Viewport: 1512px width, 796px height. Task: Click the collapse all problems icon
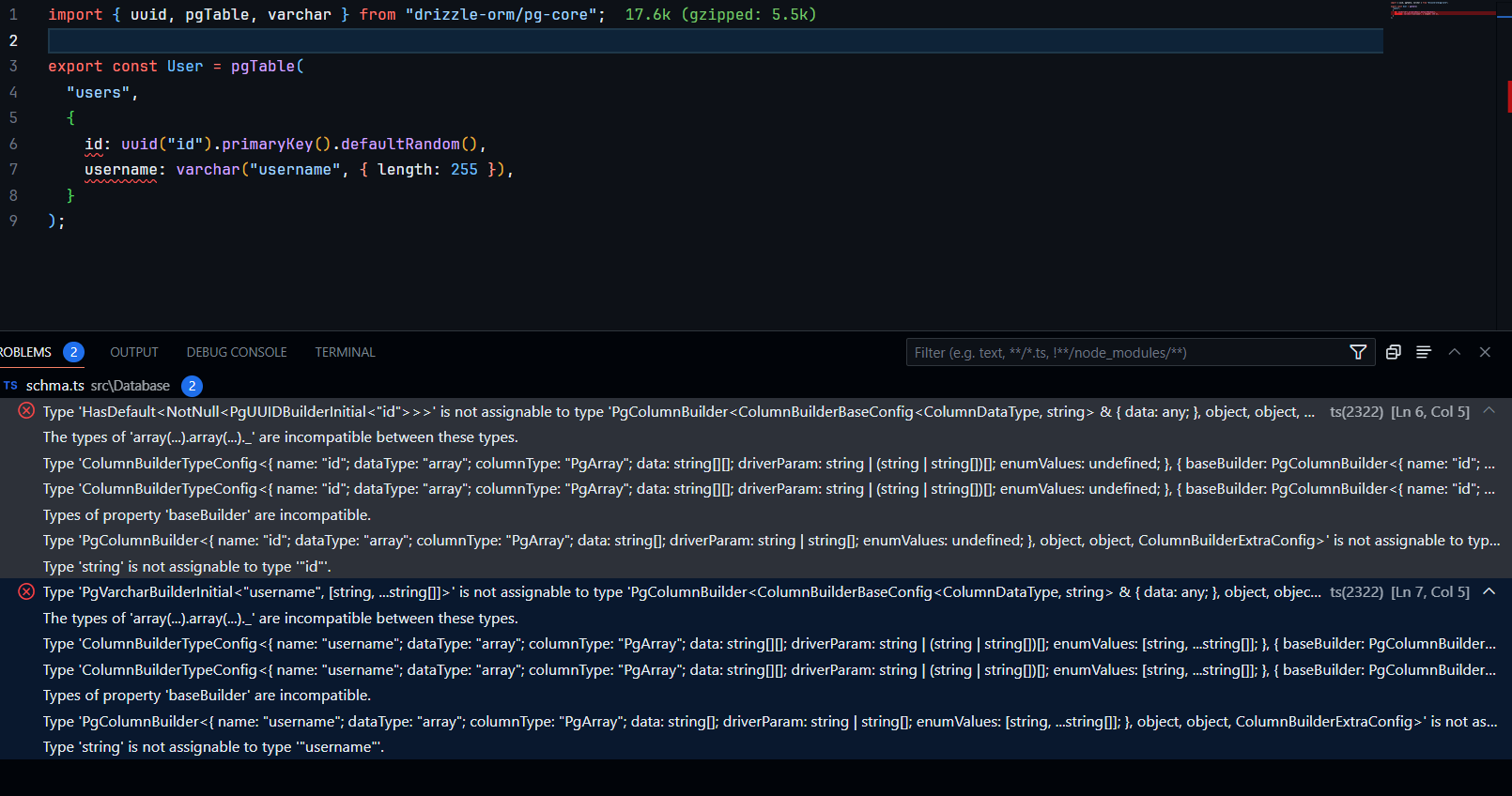(x=1394, y=352)
